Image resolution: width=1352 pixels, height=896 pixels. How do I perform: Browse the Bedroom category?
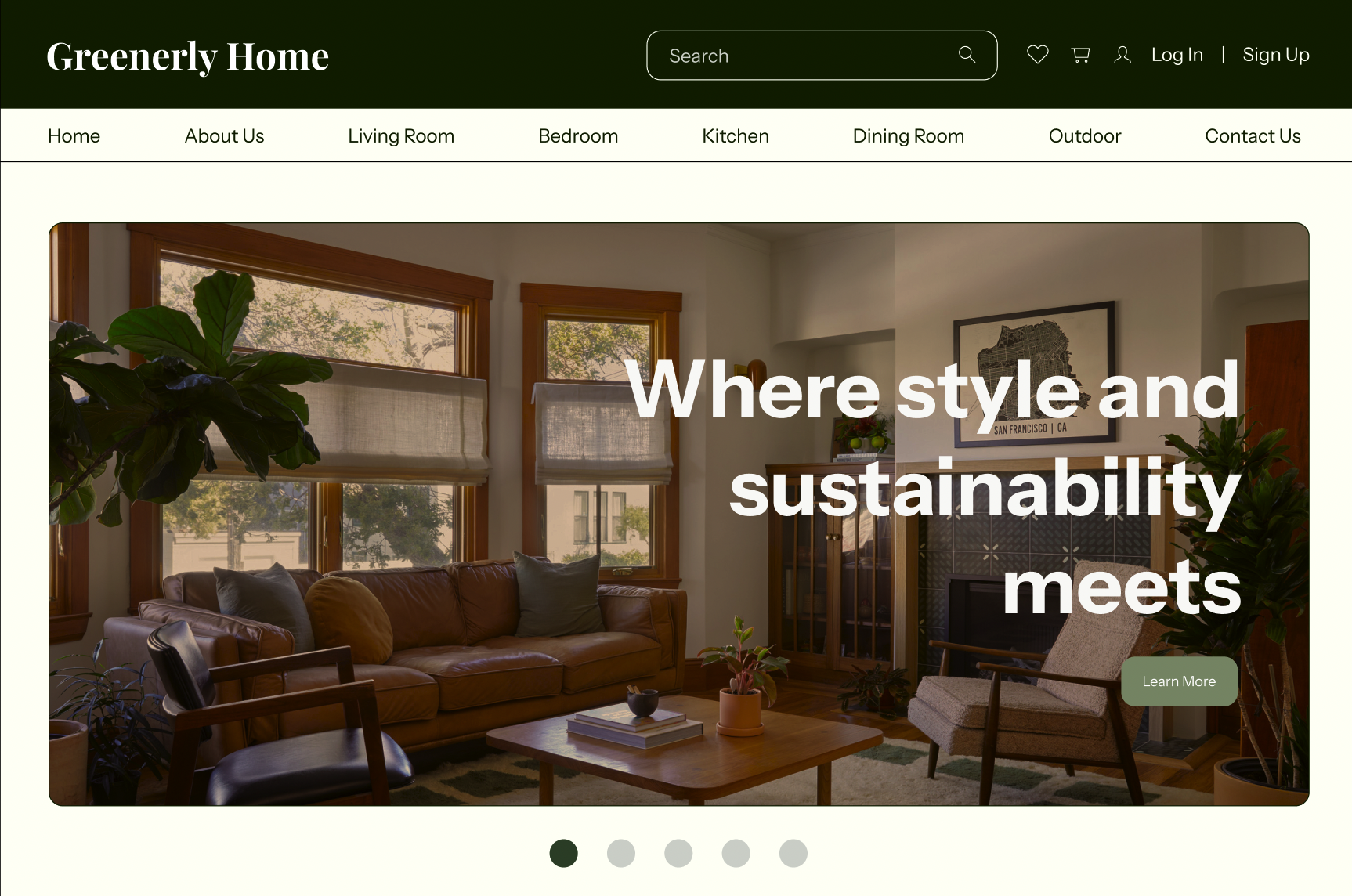578,135
